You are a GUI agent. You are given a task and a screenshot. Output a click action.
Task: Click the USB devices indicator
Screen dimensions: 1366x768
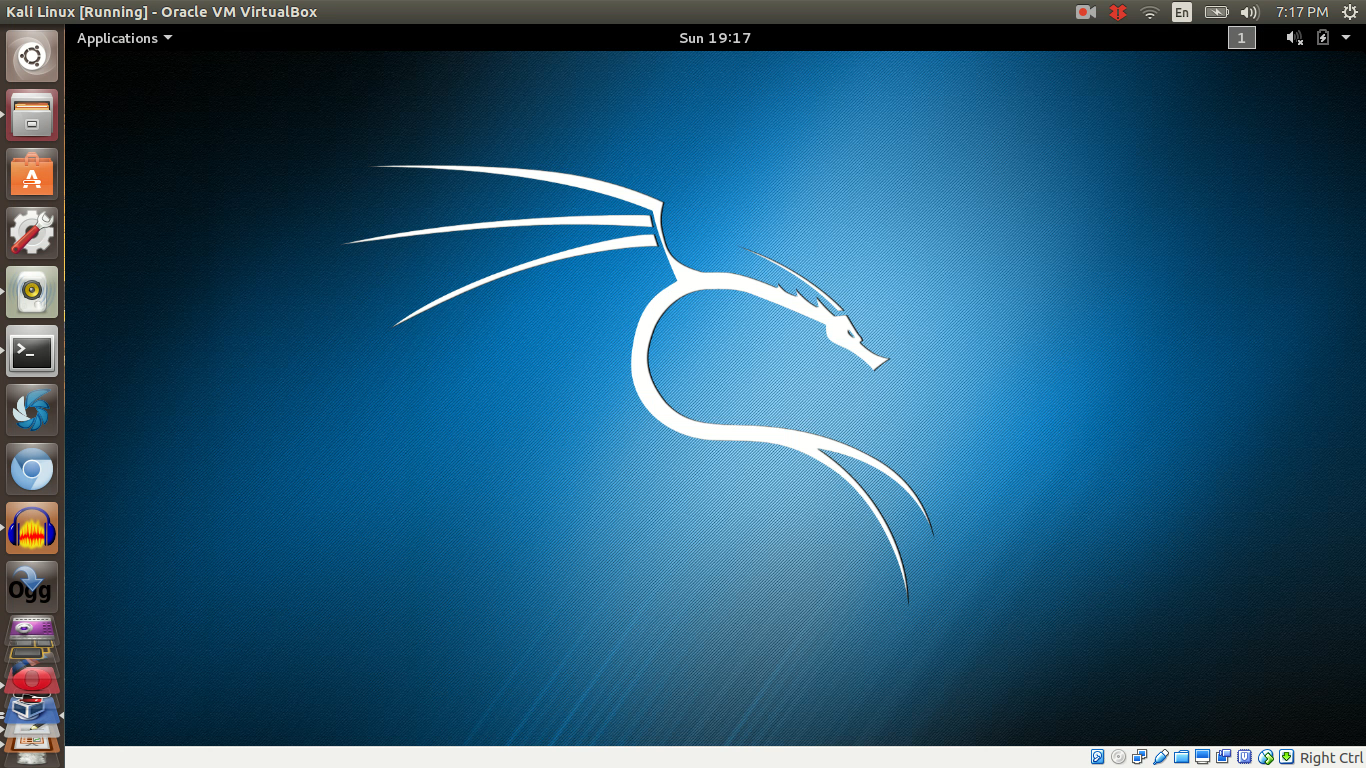tap(1161, 757)
